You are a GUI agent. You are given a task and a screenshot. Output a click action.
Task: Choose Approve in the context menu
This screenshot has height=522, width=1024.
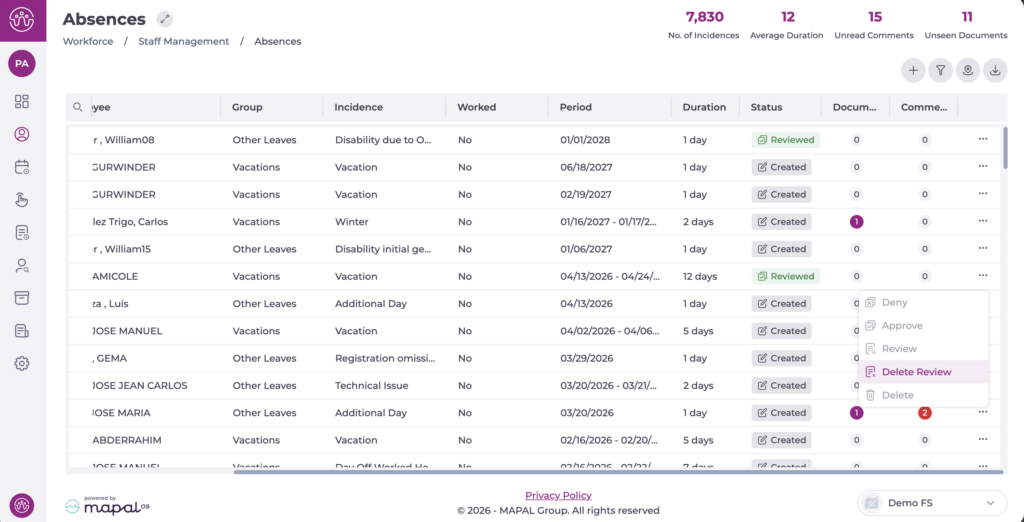[902, 326]
